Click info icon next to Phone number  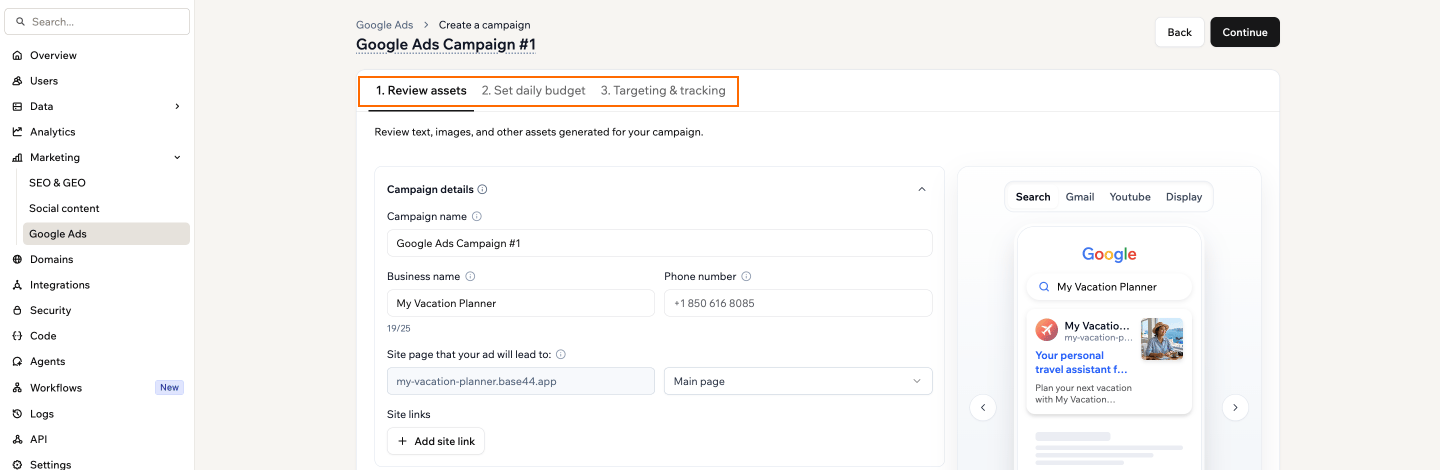pos(746,276)
